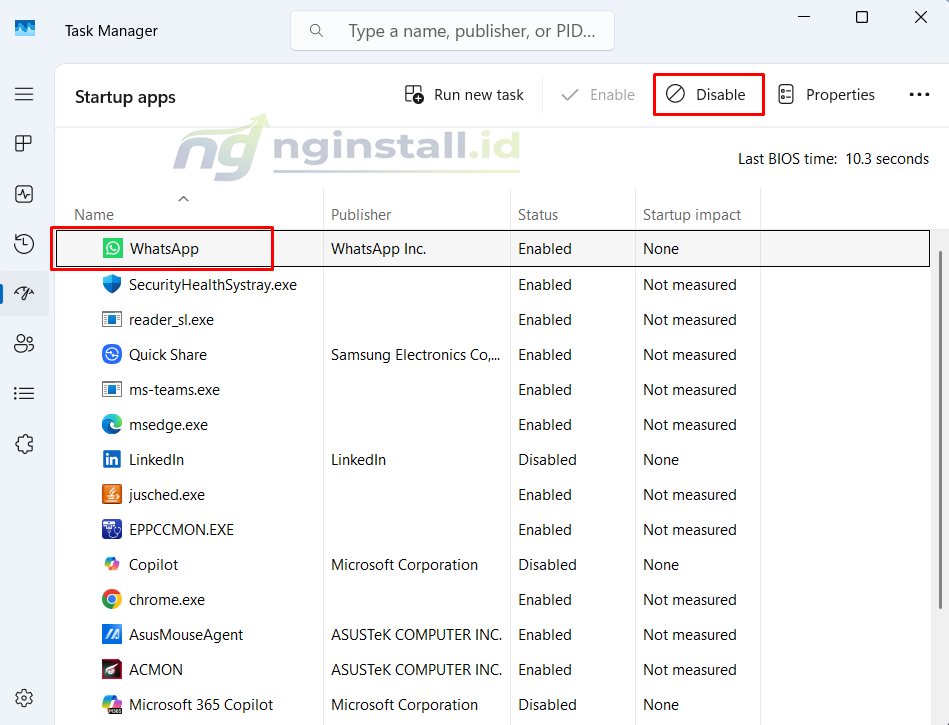
Task: Select ACMON row name
Action: [156, 670]
